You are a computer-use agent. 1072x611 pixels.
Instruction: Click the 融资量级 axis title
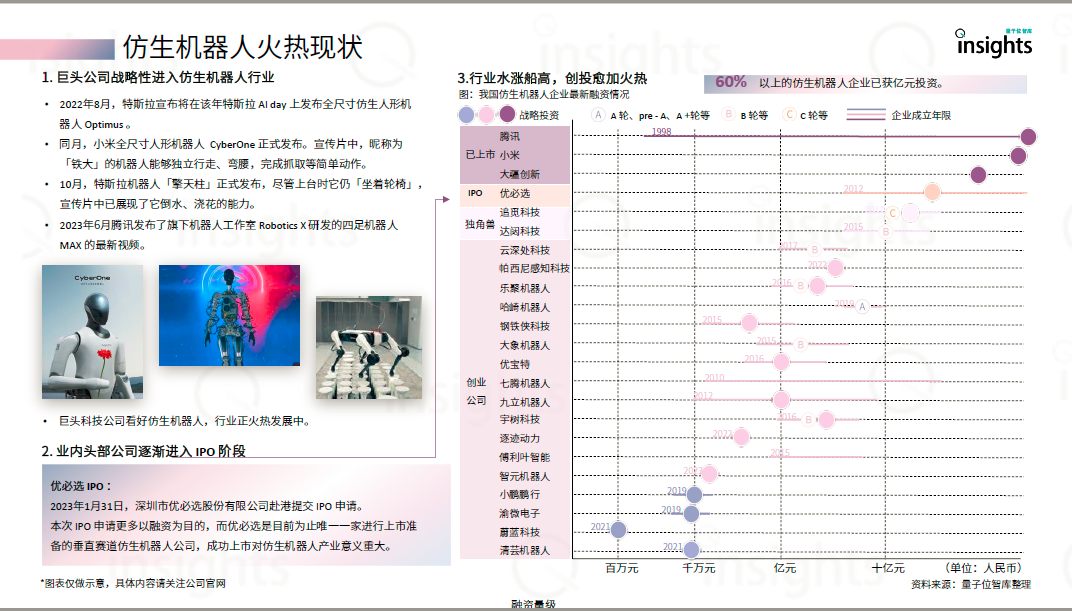click(533, 604)
